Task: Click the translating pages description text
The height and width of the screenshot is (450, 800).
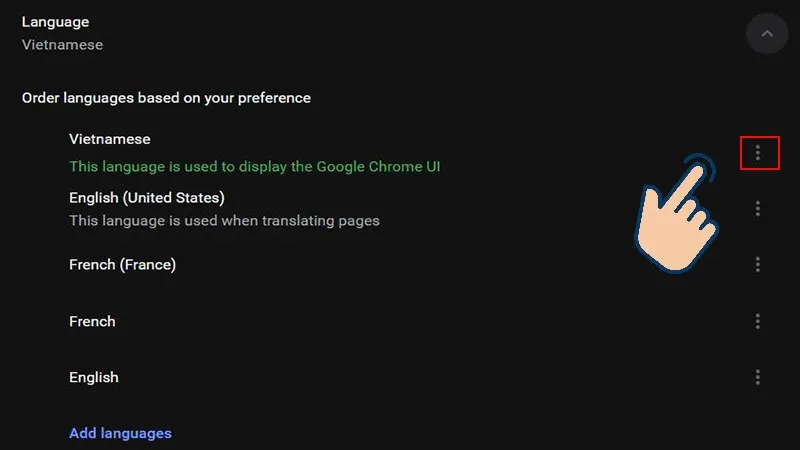Action: [x=224, y=220]
